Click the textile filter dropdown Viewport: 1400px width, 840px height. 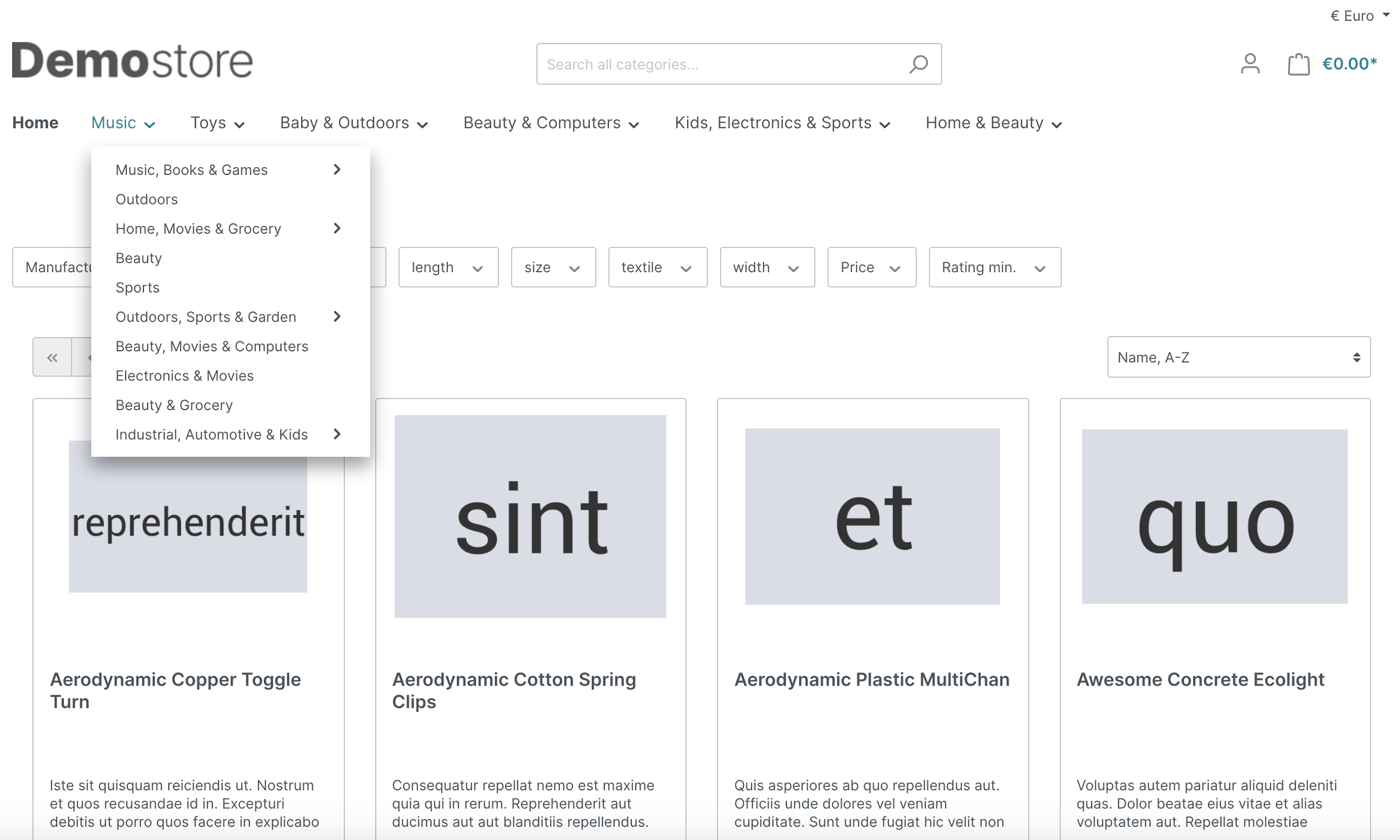[656, 266]
